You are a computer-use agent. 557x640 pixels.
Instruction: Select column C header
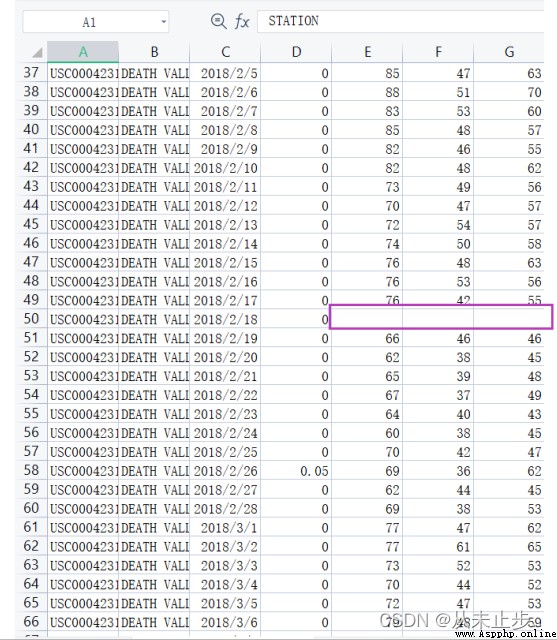225,52
